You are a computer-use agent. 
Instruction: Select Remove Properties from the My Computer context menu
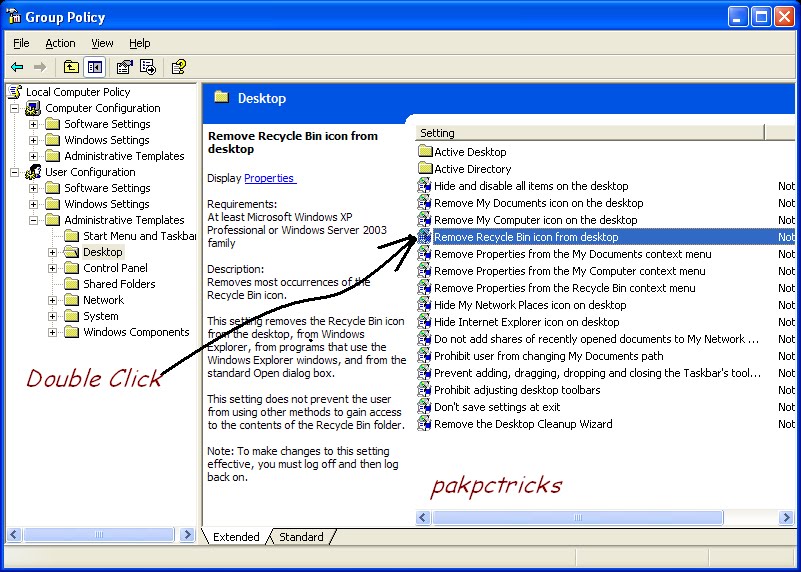click(x=570, y=271)
